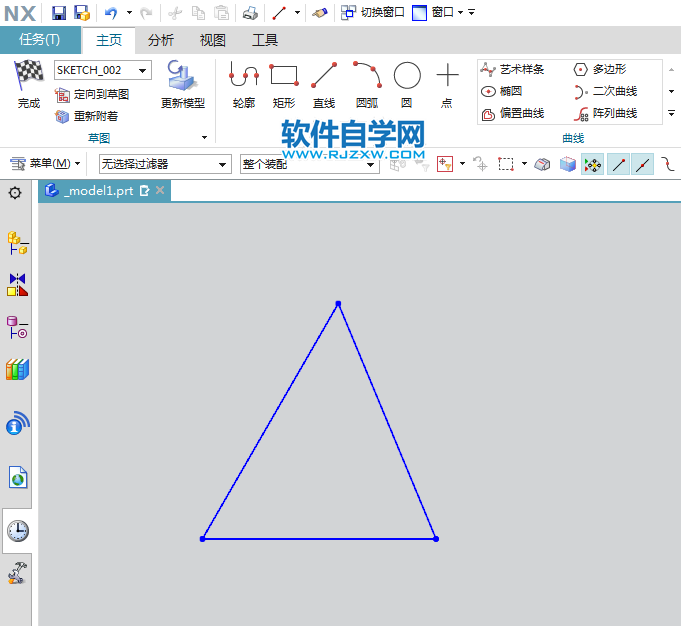Open the selection filter (无选择过滤器) combo box
Viewport: 681px width, 626px height.
coord(165,164)
